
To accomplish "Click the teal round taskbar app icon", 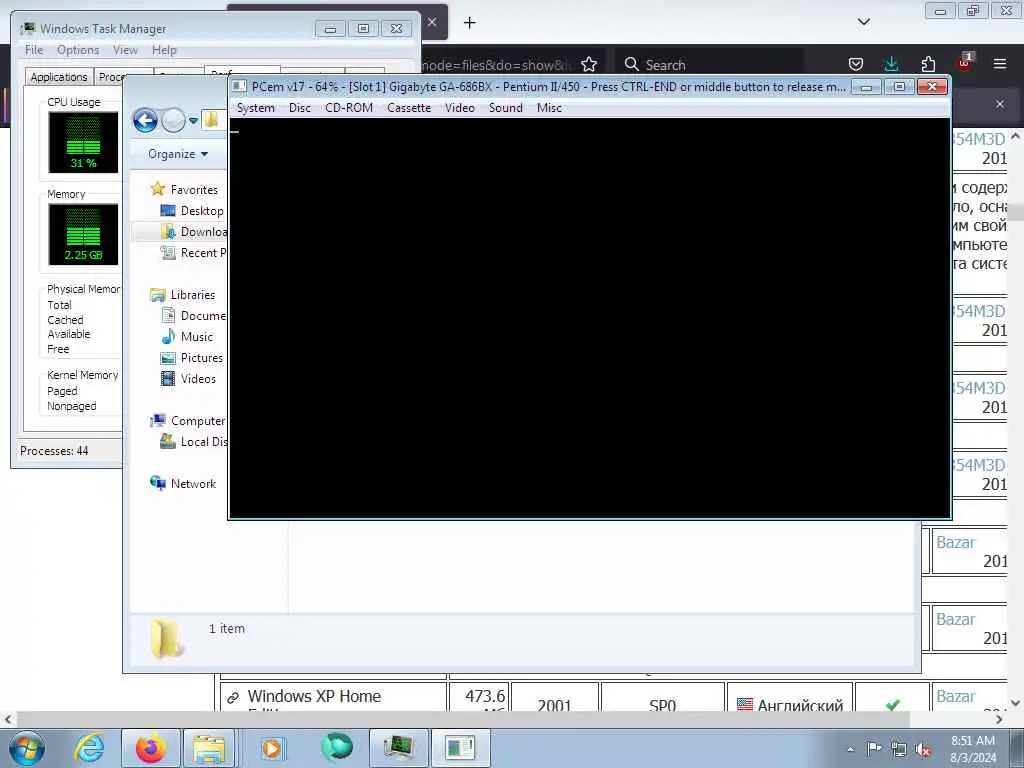I will point(336,747).
